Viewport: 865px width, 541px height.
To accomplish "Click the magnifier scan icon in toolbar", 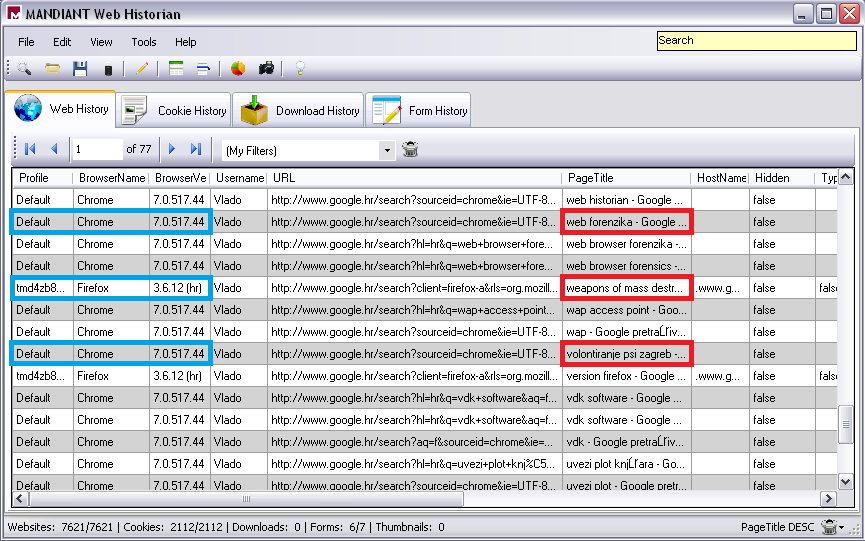I will click(24, 69).
